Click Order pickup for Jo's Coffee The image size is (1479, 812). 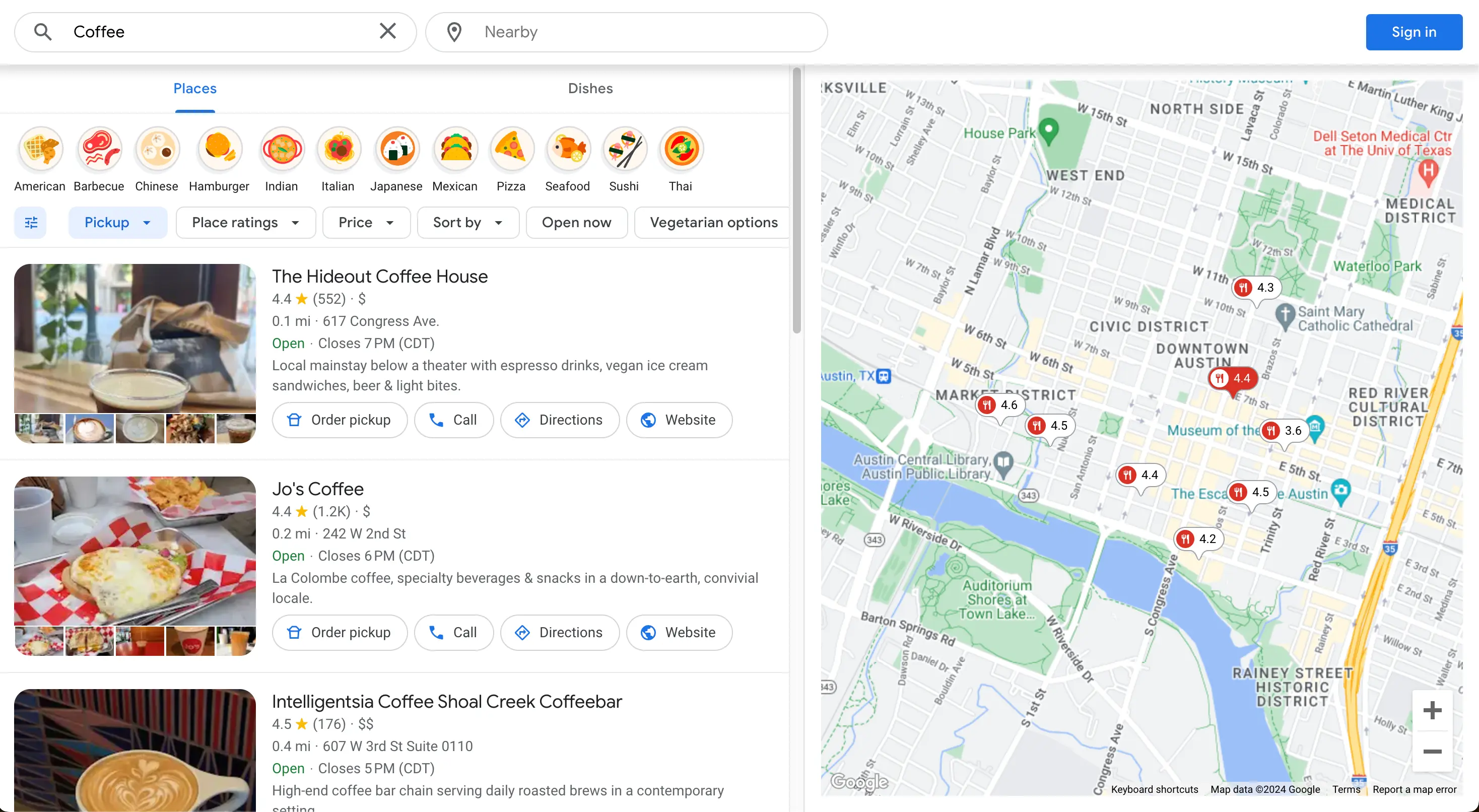(x=340, y=632)
